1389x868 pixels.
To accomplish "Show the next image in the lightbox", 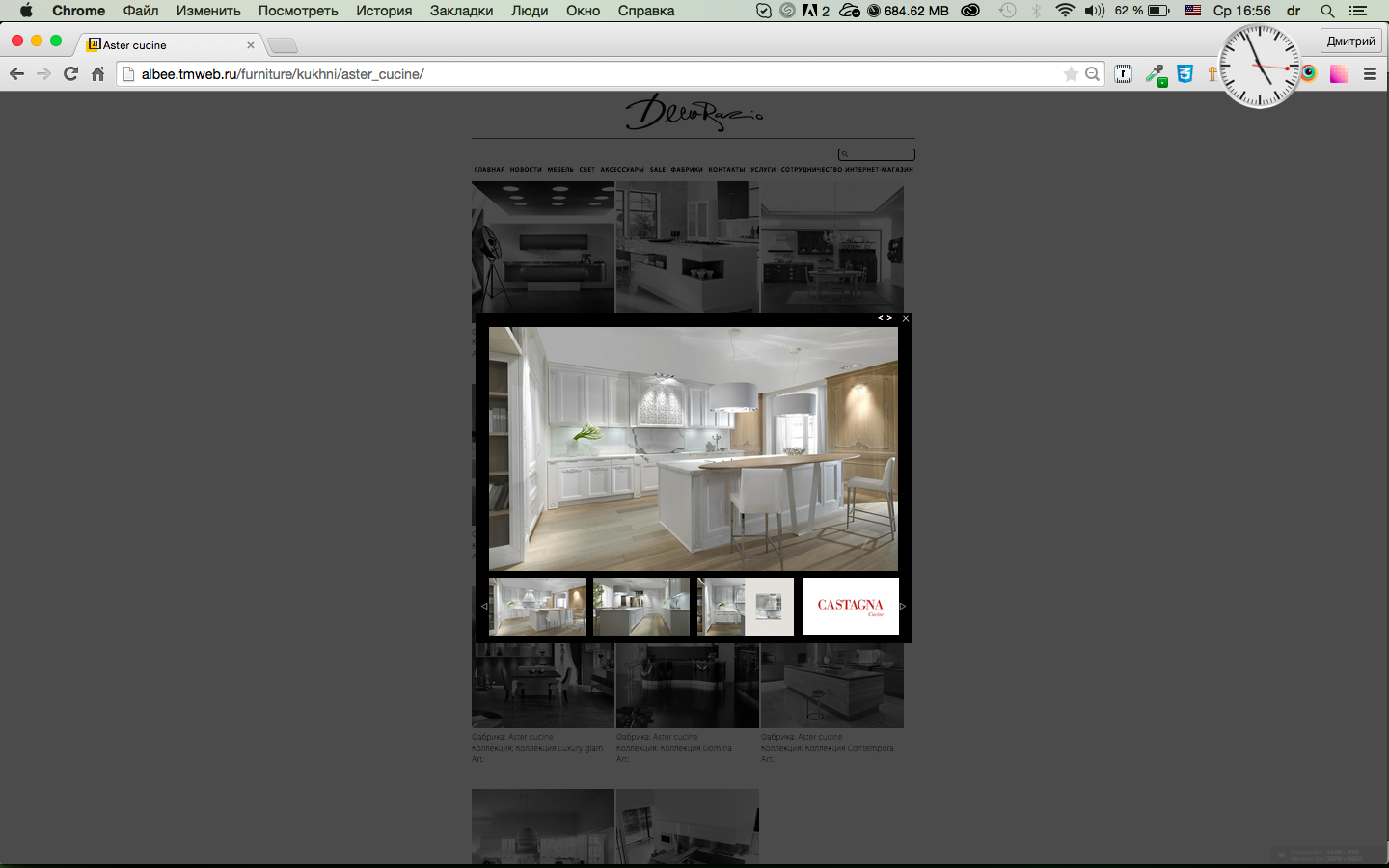I will (x=889, y=318).
